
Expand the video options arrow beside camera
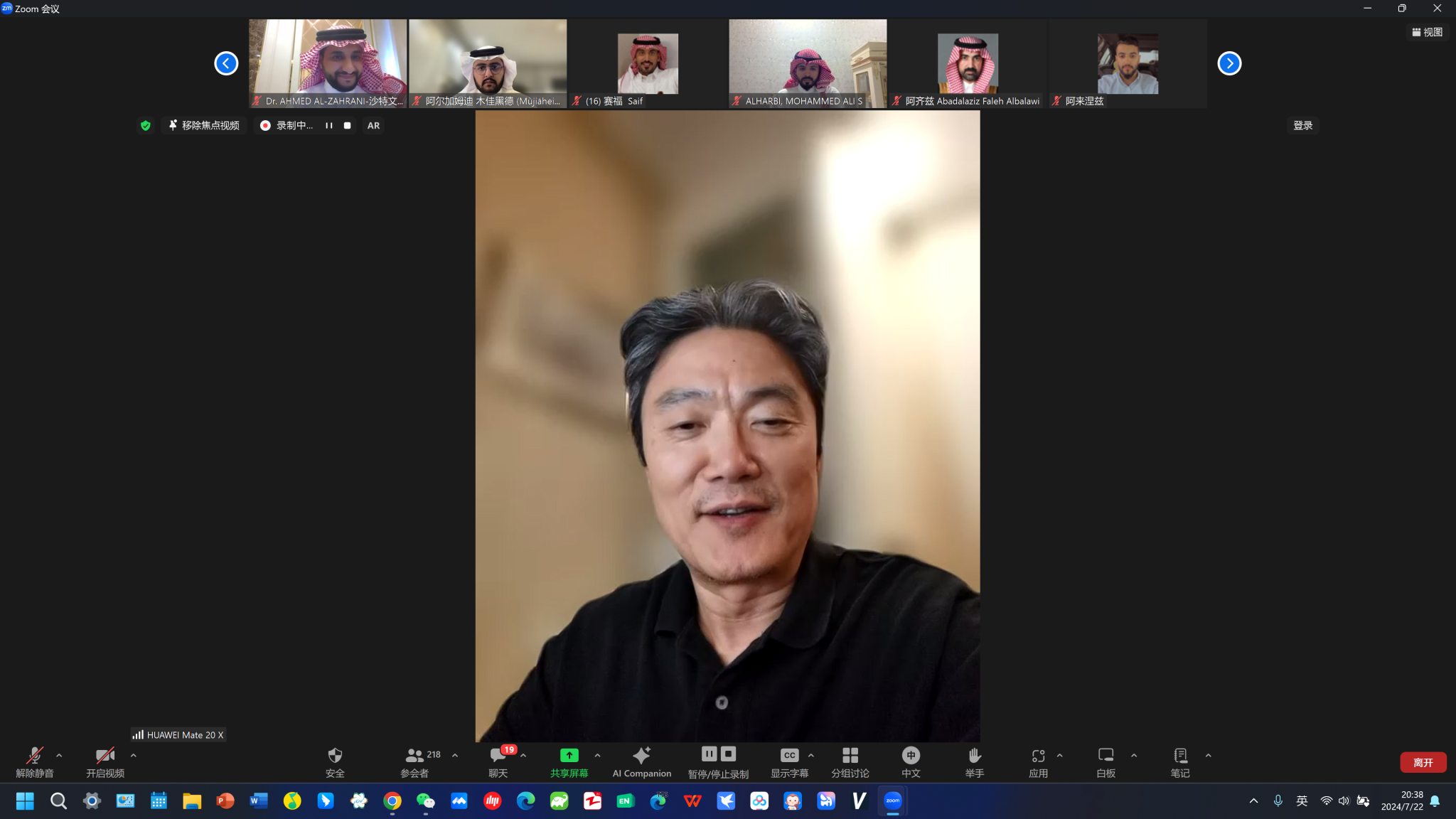pyautogui.click(x=134, y=756)
